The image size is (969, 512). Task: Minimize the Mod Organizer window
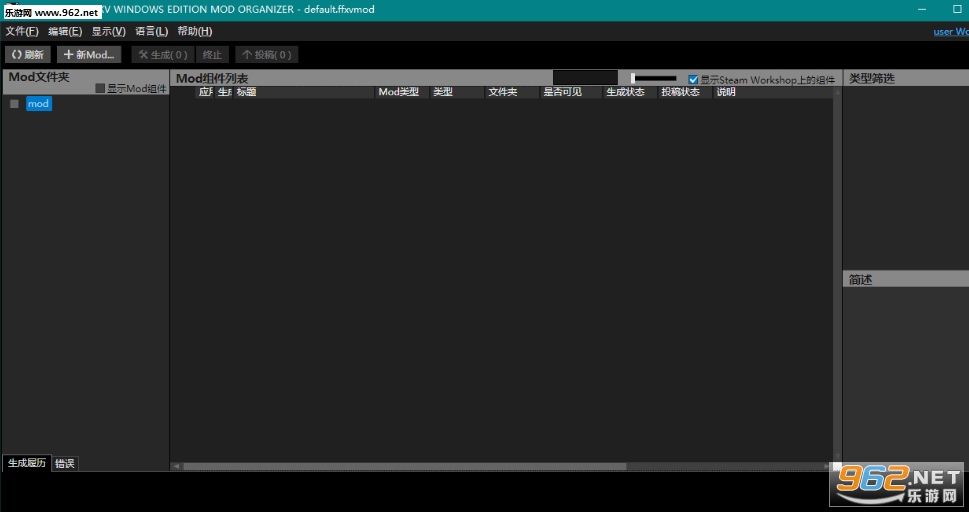922,9
